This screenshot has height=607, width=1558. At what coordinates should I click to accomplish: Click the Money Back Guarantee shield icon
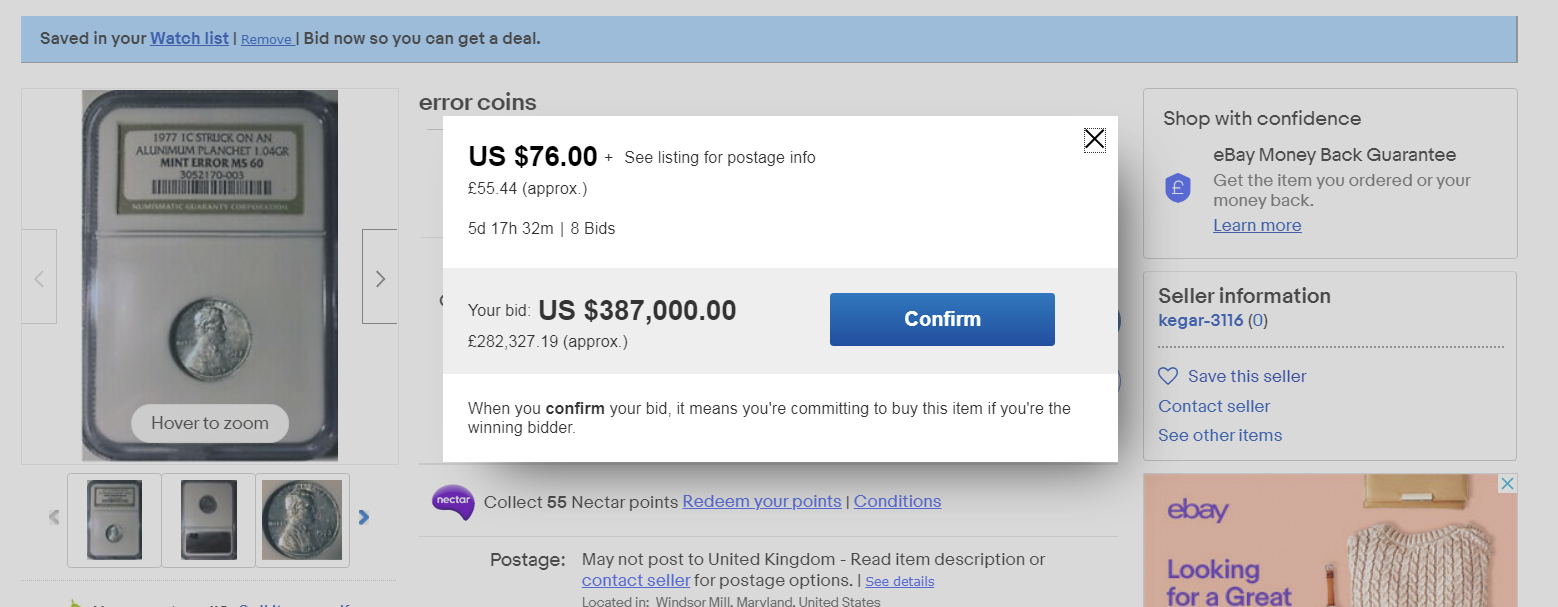pos(1178,187)
